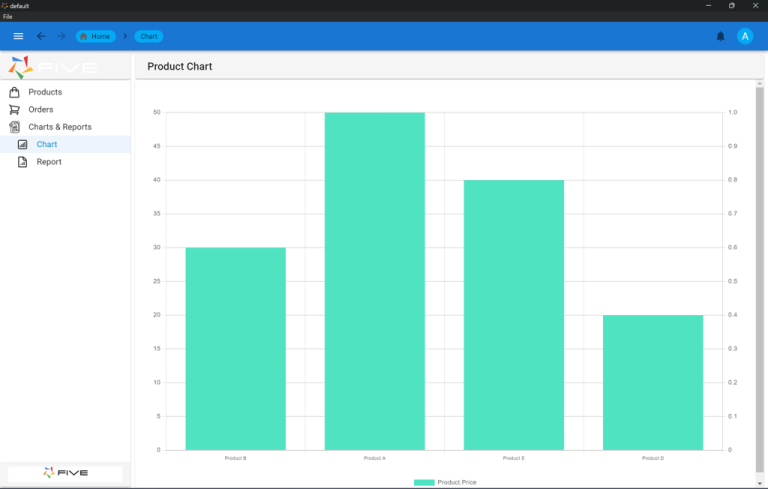
Task: Click the forward navigation arrow
Action: pyautogui.click(x=61, y=36)
